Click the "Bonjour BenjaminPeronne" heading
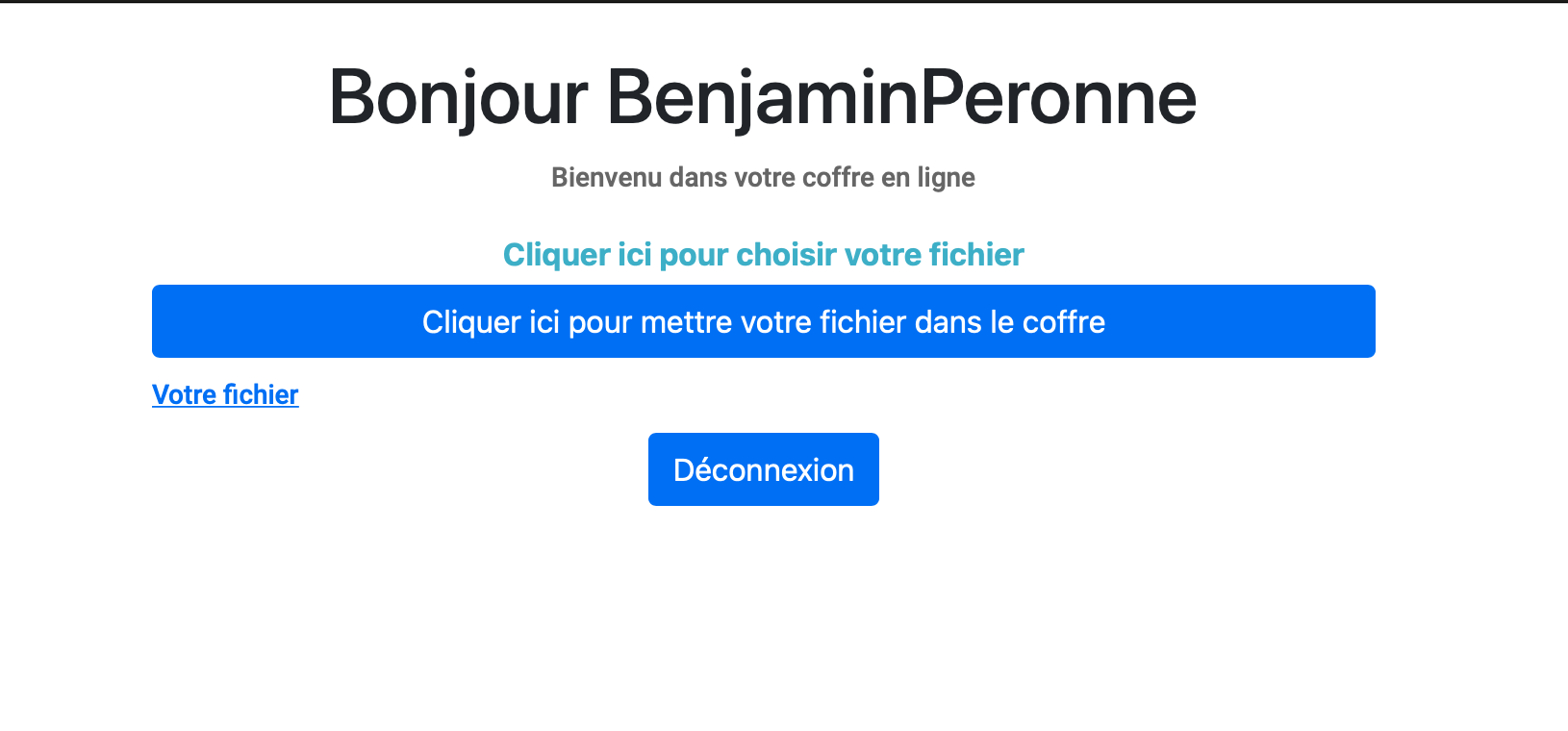This screenshot has width=1568, height=731. [x=763, y=97]
